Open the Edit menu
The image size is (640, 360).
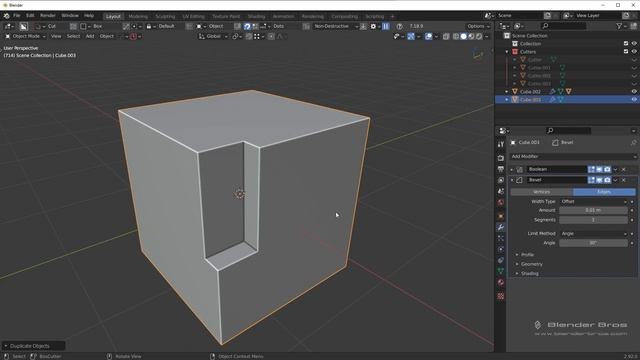tap(30, 16)
